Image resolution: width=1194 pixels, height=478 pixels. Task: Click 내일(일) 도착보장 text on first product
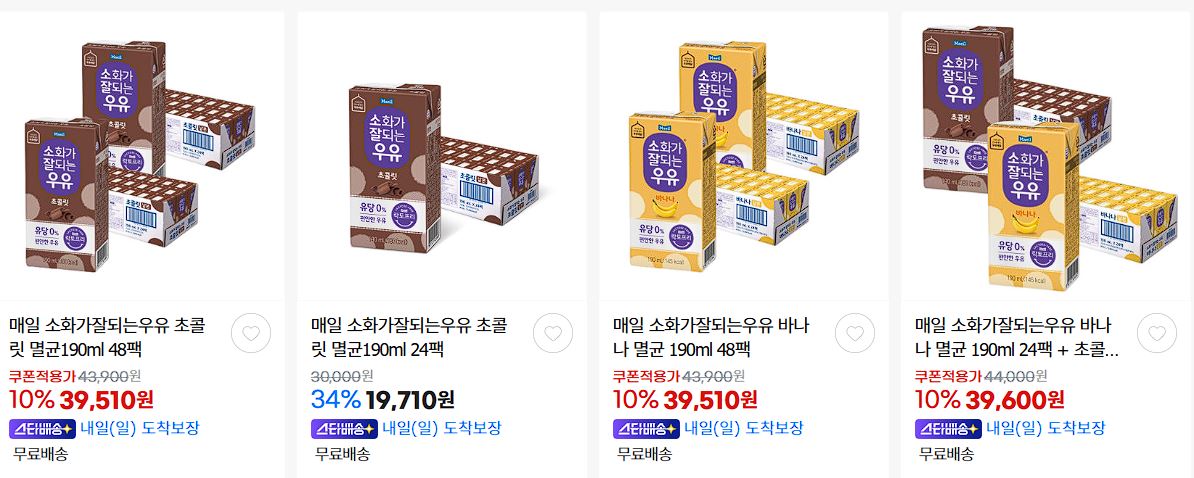(x=139, y=429)
